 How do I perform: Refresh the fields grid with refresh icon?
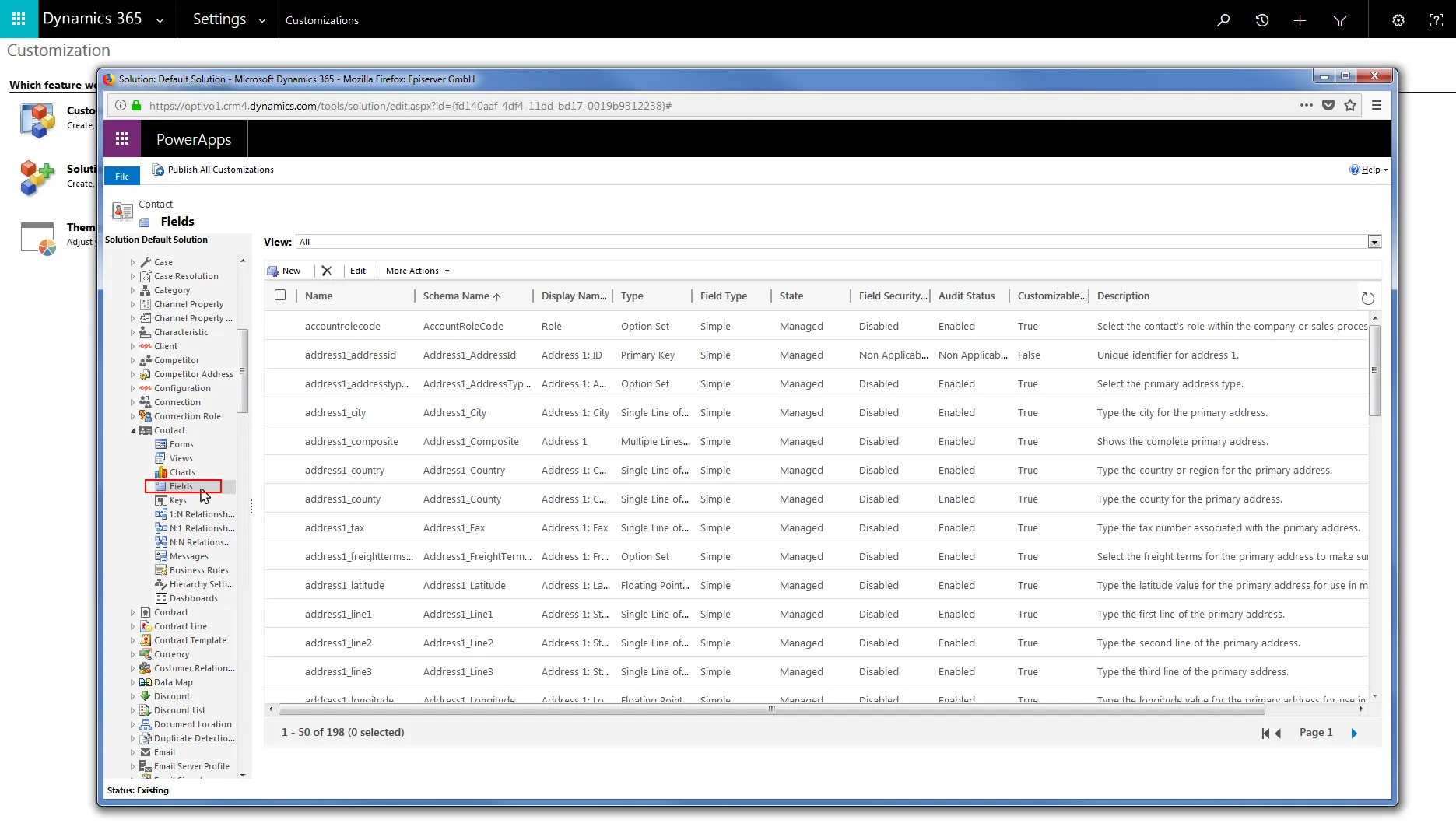(x=1367, y=298)
